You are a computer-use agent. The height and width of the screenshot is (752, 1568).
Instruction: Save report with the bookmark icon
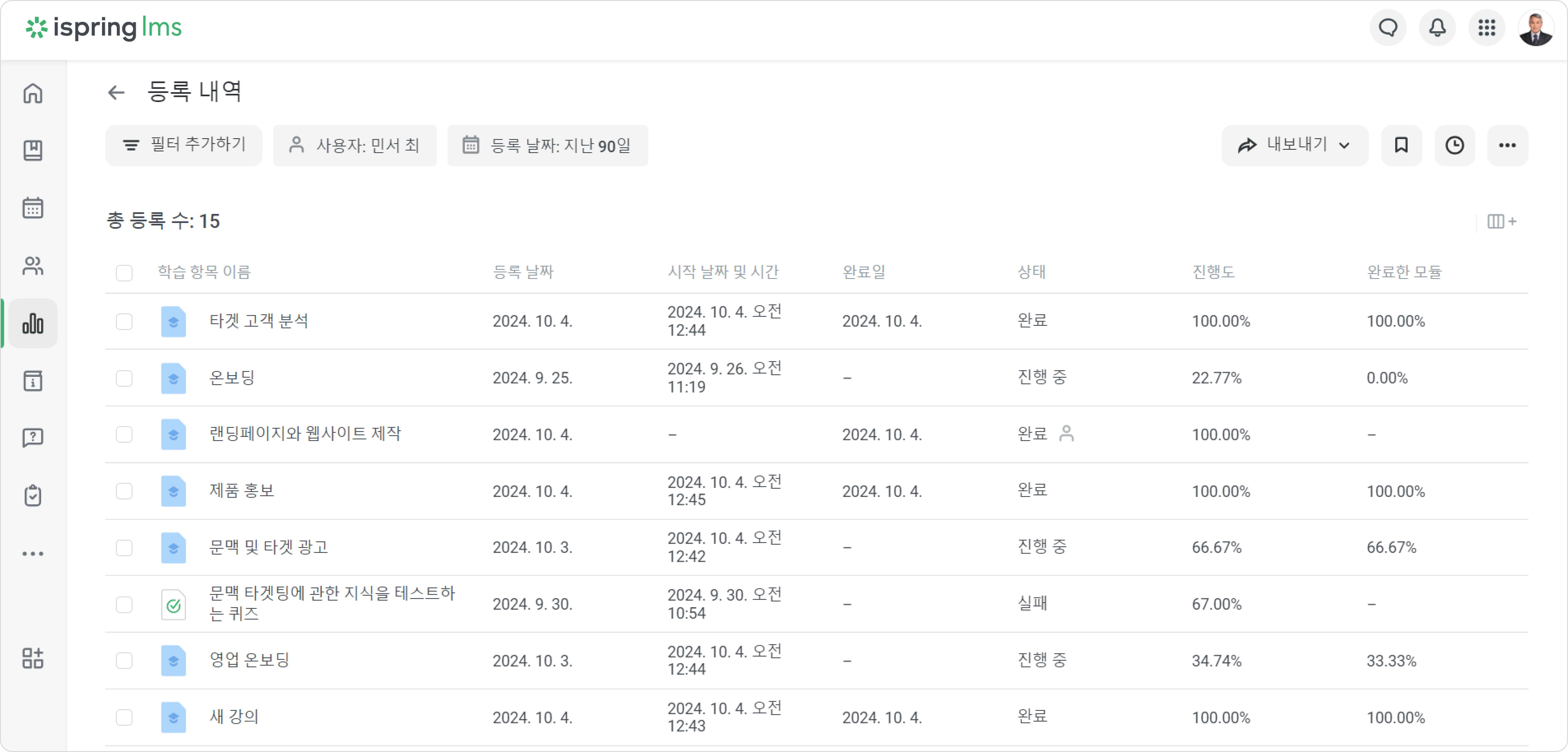tap(1401, 146)
